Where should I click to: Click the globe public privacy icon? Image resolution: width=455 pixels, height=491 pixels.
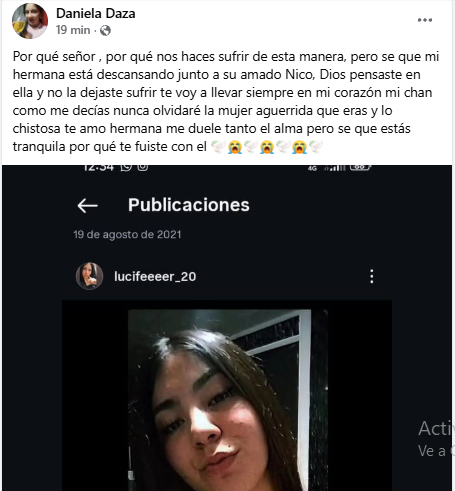105,31
